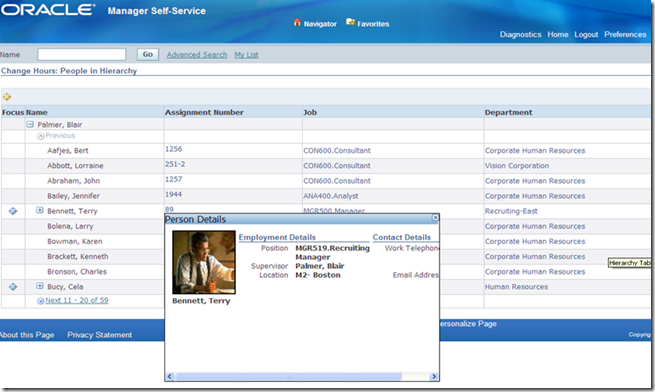The width and height of the screenshot is (655, 392).
Task: Click Next 11 - 20 of 59 link
Action: 77,300
